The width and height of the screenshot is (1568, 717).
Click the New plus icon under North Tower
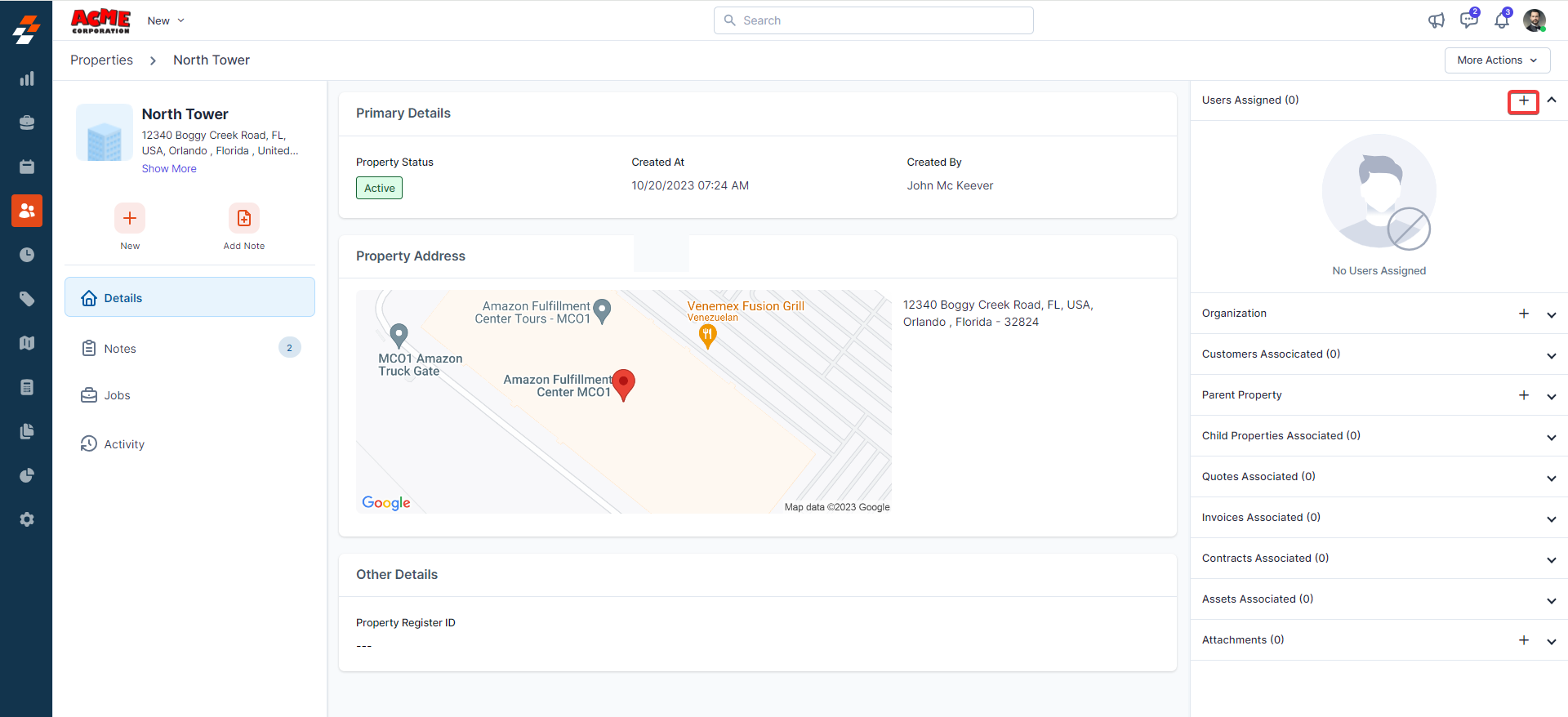[x=130, y=218]
